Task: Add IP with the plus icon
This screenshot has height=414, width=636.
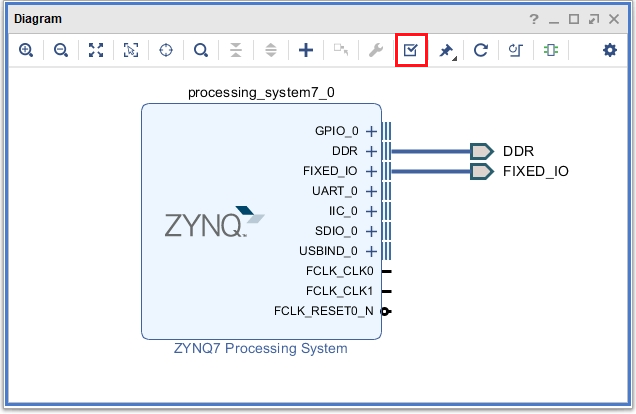Action: tap(306, 50)
